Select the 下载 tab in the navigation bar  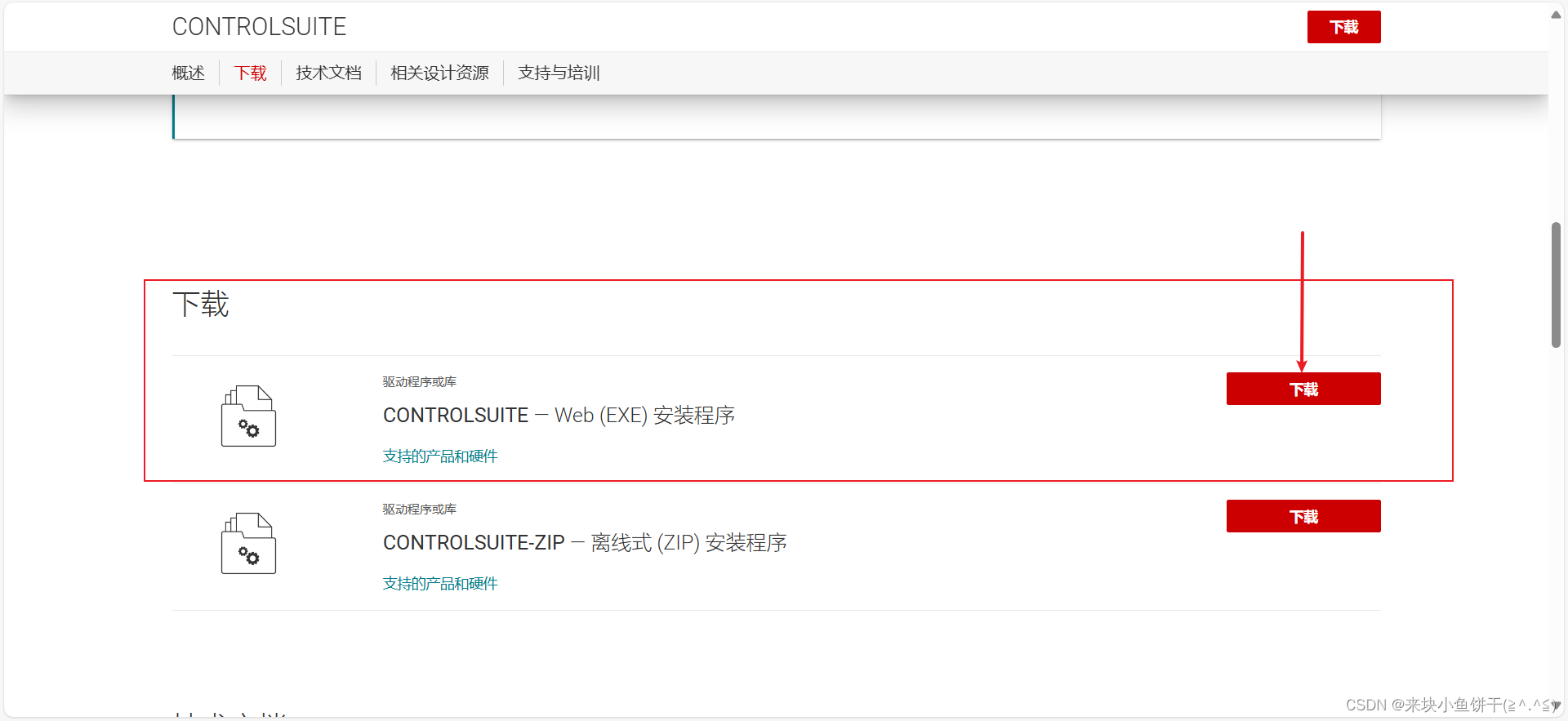pos(251,73)
